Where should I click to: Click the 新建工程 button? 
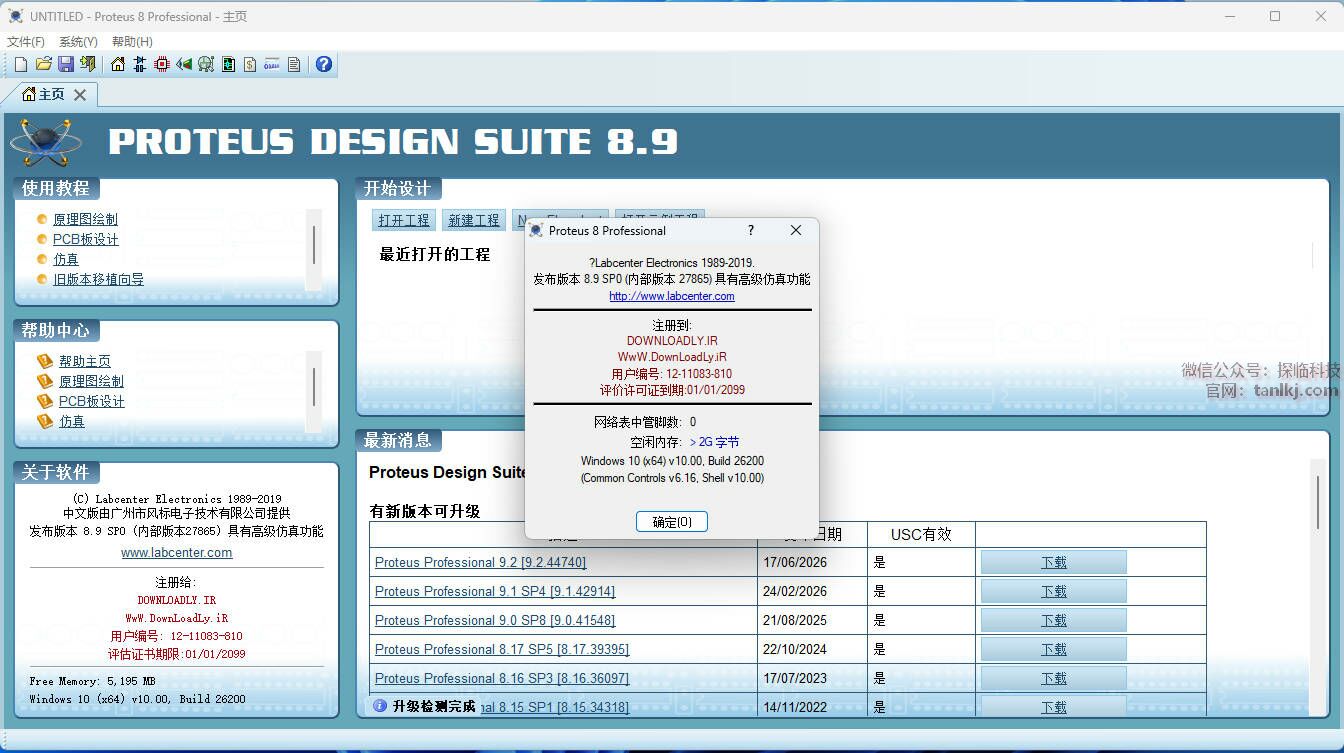click(x=474, y=220)
